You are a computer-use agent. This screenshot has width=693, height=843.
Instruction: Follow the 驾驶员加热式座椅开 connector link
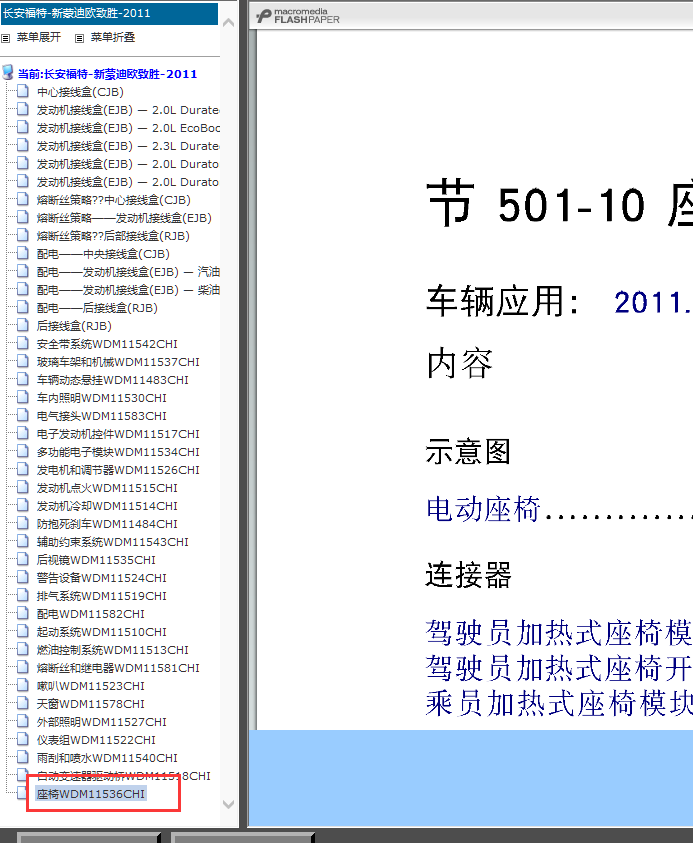pos(559,668)
